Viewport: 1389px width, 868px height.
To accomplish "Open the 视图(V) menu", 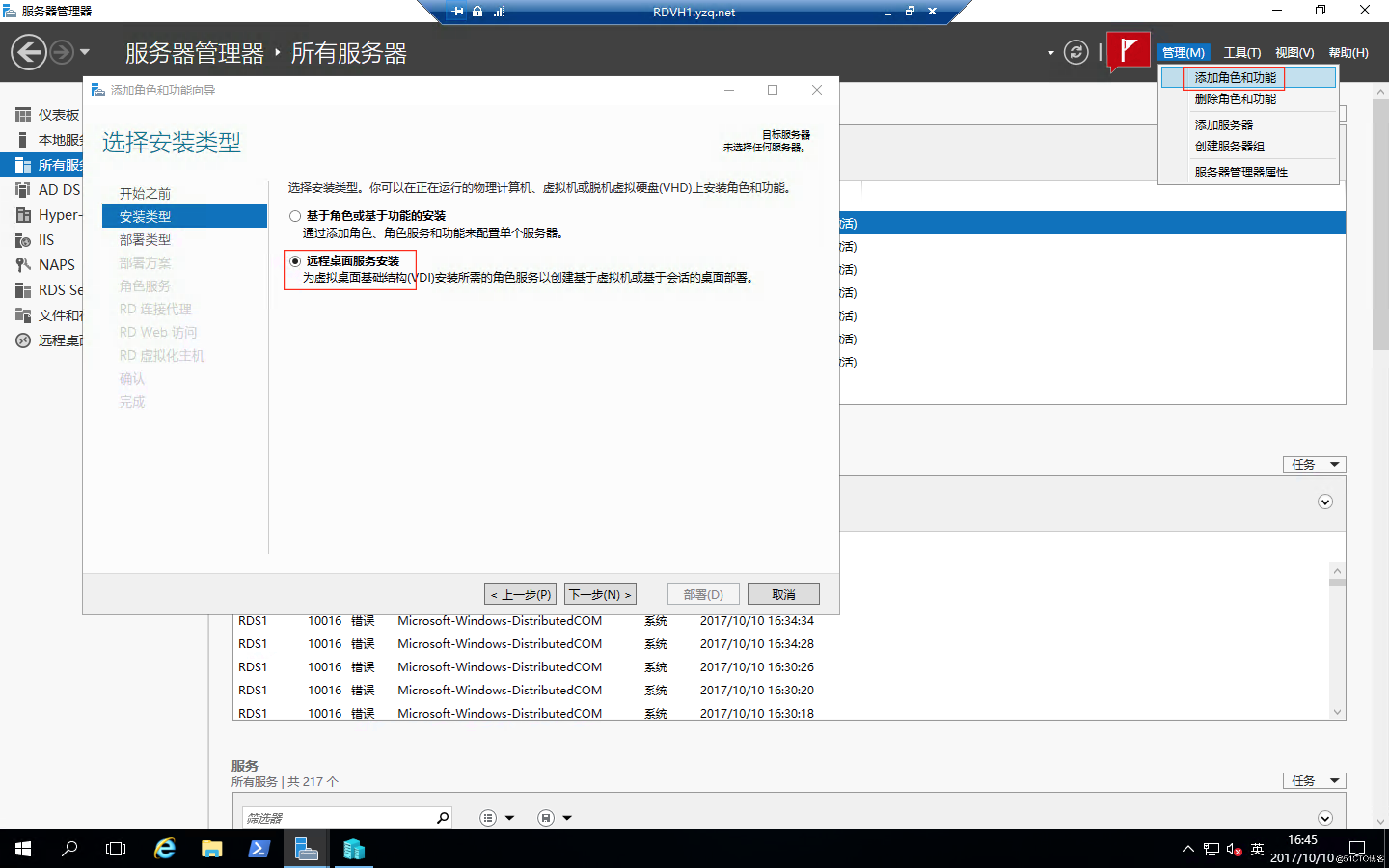I will click(1294, 52).
